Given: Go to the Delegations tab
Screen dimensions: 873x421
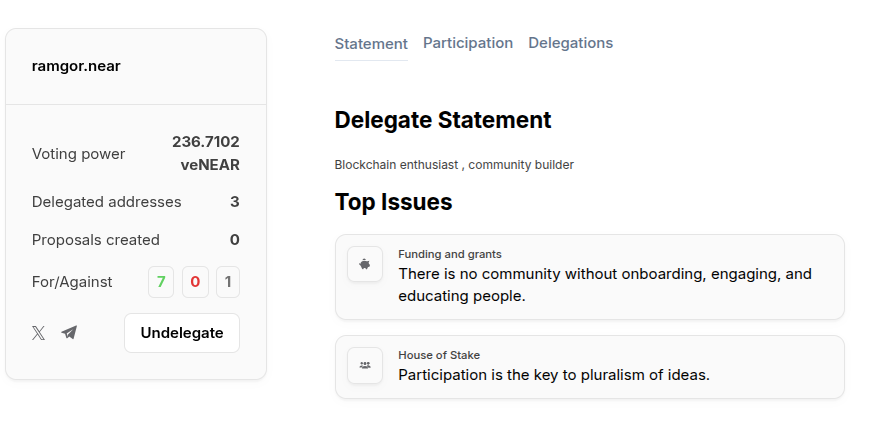Looking at the screenshot, I should pos(570,43).
